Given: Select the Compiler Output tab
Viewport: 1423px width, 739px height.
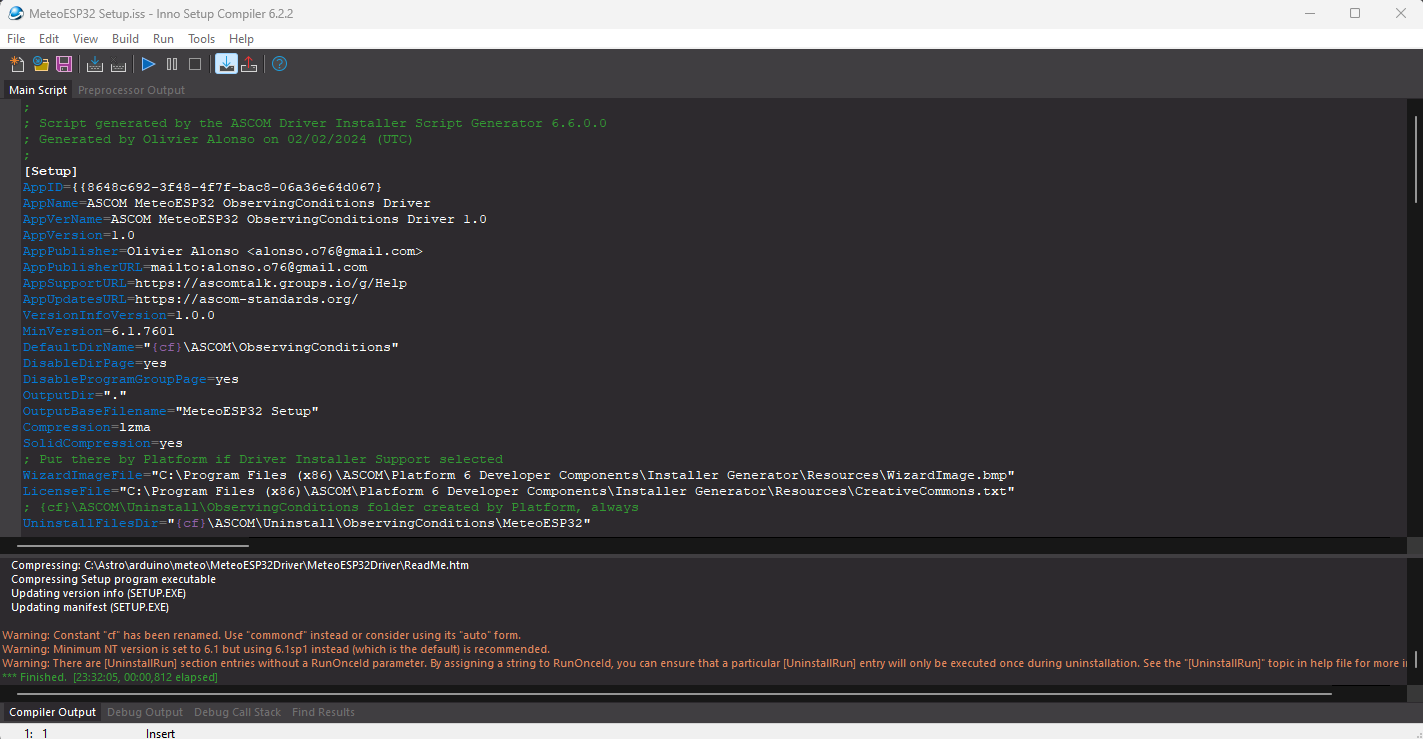Looking at the screenshot, I should [52, 712].
